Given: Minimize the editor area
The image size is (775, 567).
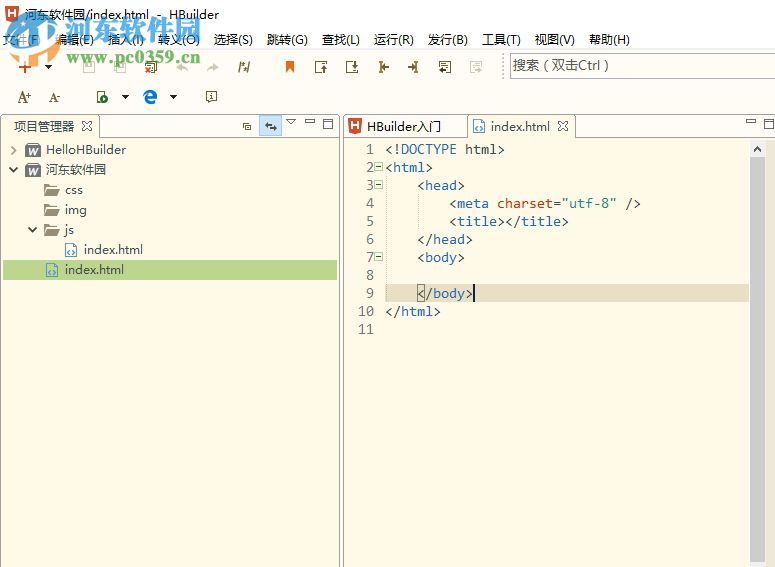Looking at the screenshot, I should [x=751, y=121].
